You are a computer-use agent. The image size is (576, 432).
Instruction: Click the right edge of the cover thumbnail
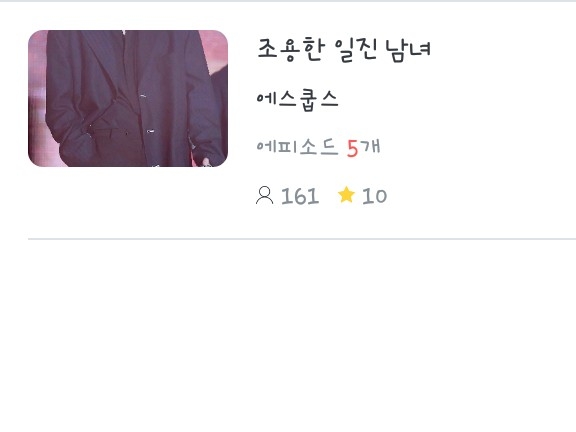point(225,98)
